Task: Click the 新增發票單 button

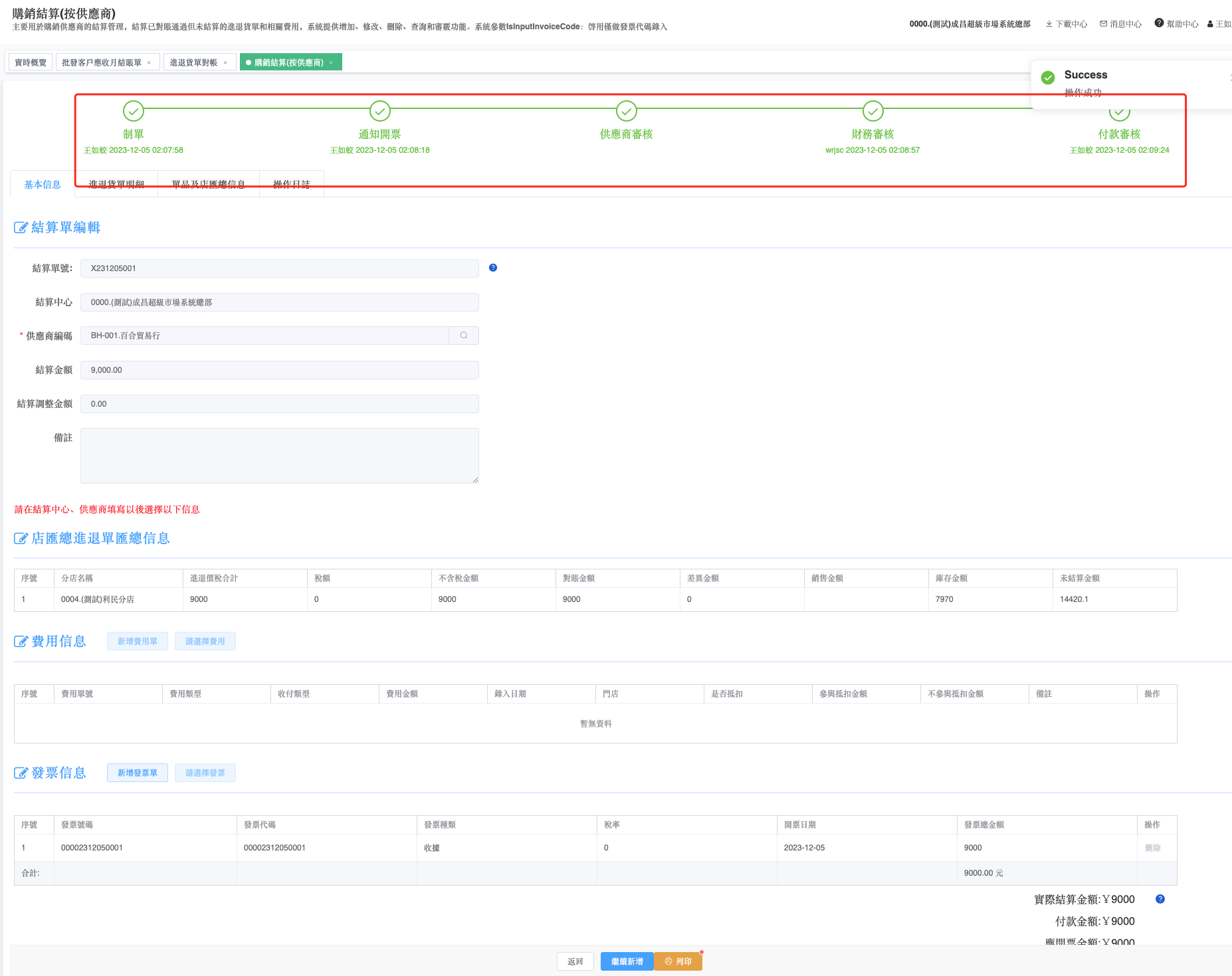Action: point(138,773)
